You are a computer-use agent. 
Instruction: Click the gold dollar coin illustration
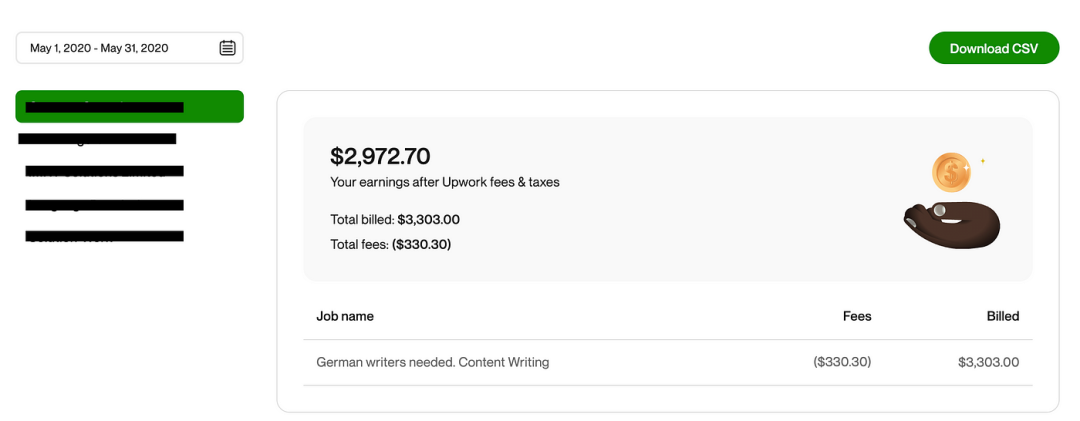point(951,172)
